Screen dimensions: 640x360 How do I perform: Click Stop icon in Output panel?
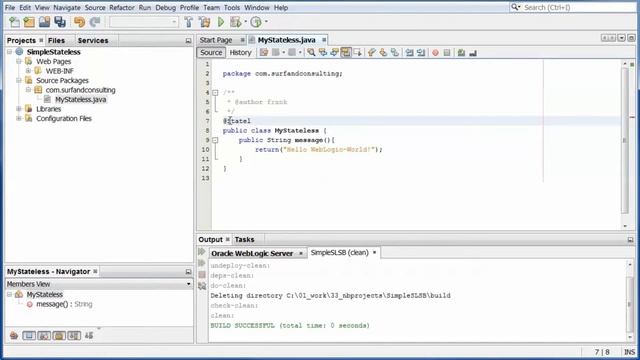click(x=202, y=275)
